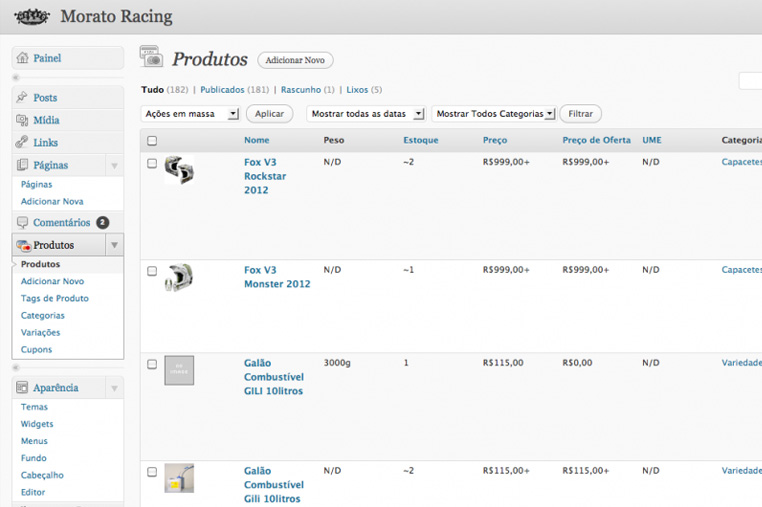Collapse the Produtos menu arrow
762x507 pixels.
(x=115, y=245)
